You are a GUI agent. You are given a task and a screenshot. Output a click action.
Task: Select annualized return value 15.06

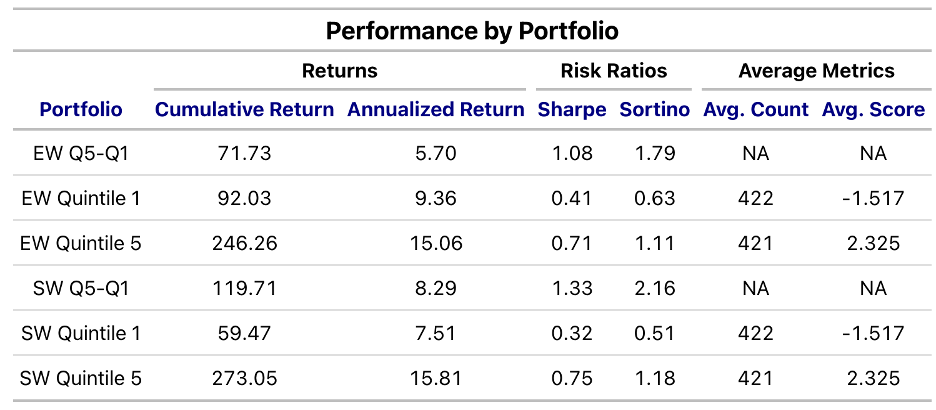[436, 243]
